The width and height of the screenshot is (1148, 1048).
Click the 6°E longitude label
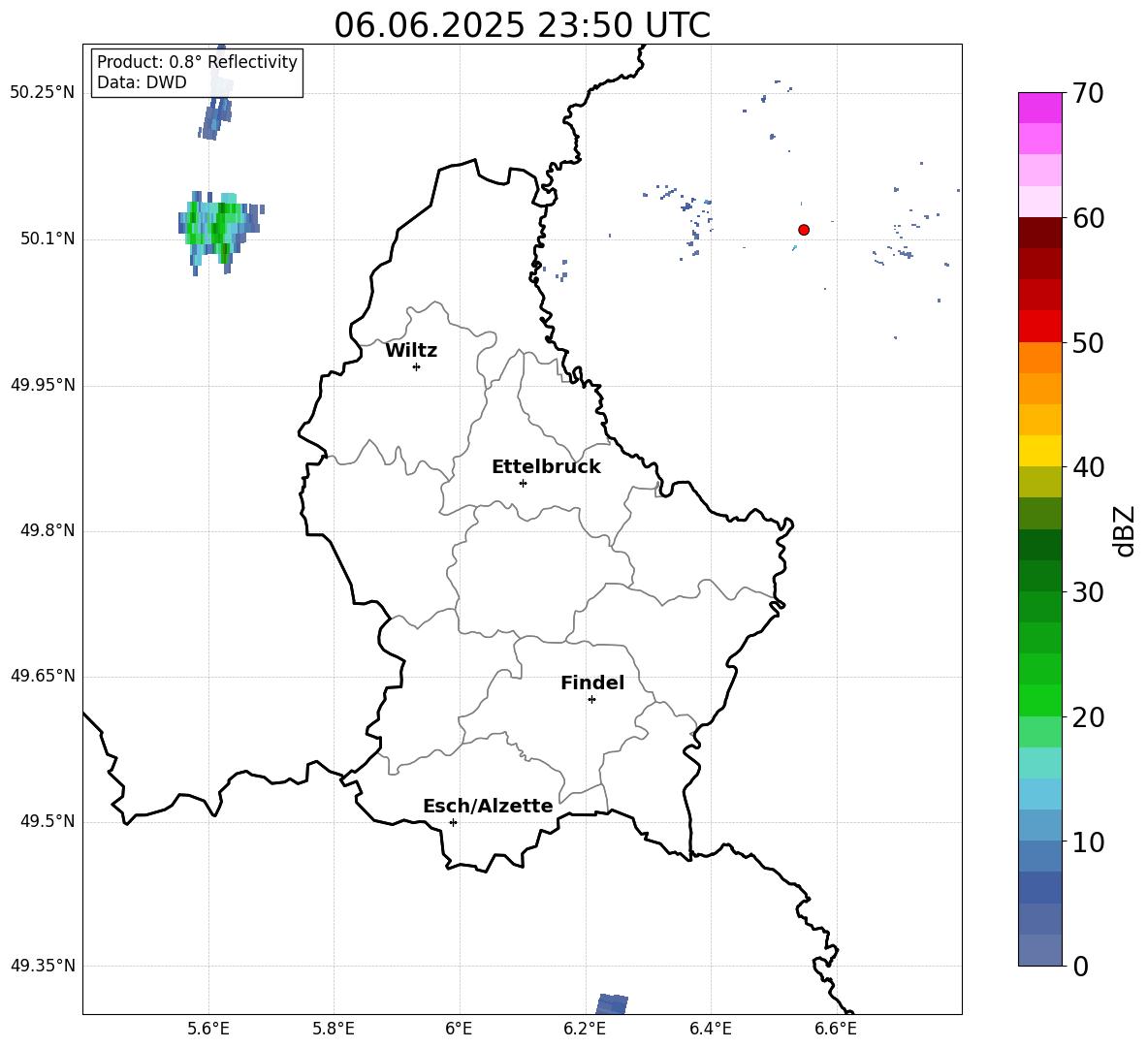(x=459, y=1029)
